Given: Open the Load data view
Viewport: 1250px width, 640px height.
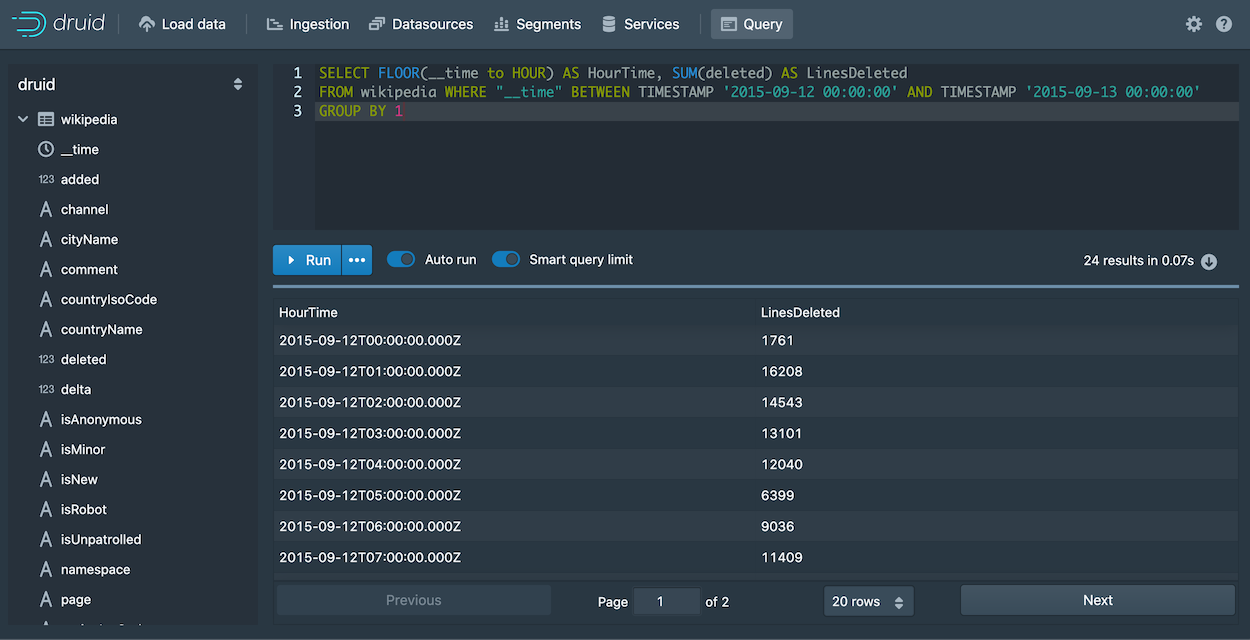Looking at the screenshot, I should (x=182, y=24).
